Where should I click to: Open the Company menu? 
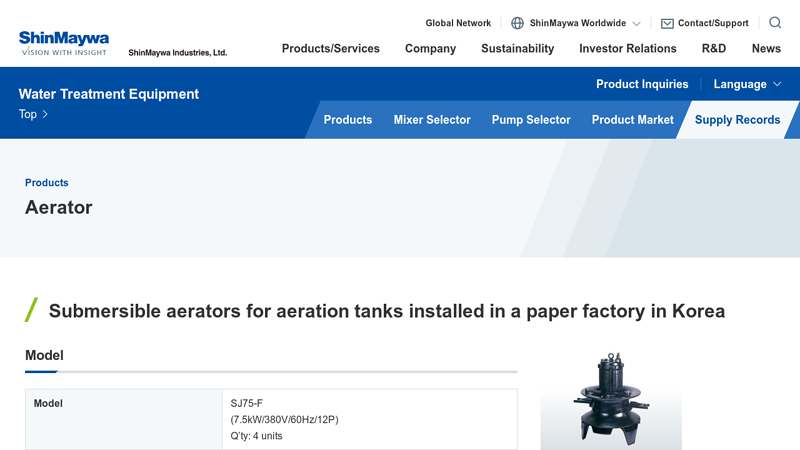(x=430, y=48)
